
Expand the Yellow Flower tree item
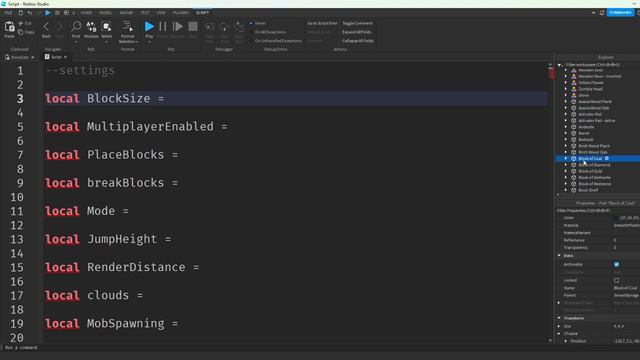566,82
